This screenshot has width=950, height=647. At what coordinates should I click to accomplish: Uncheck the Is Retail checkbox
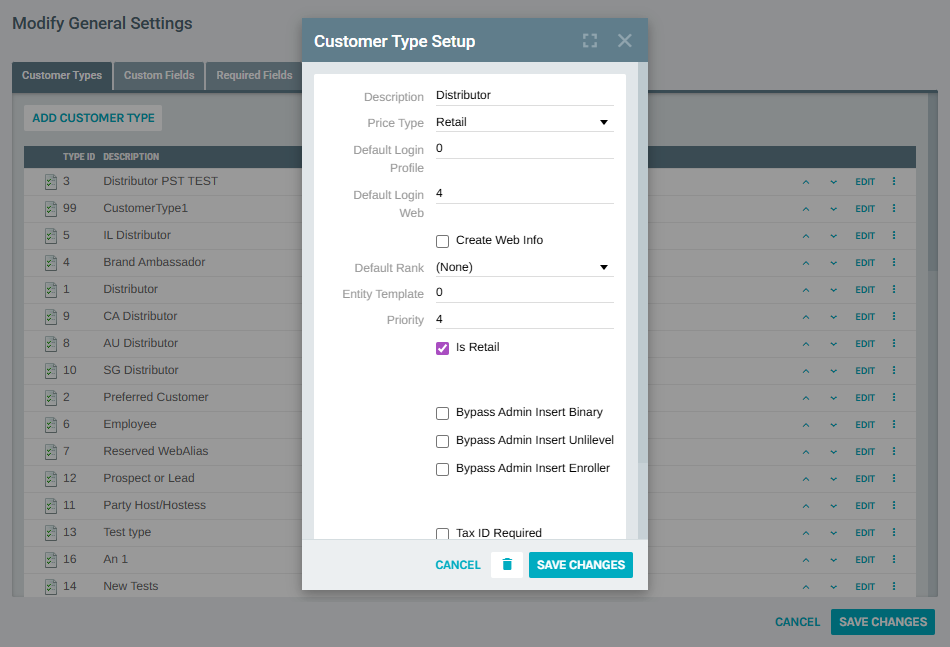coord(442,348)
